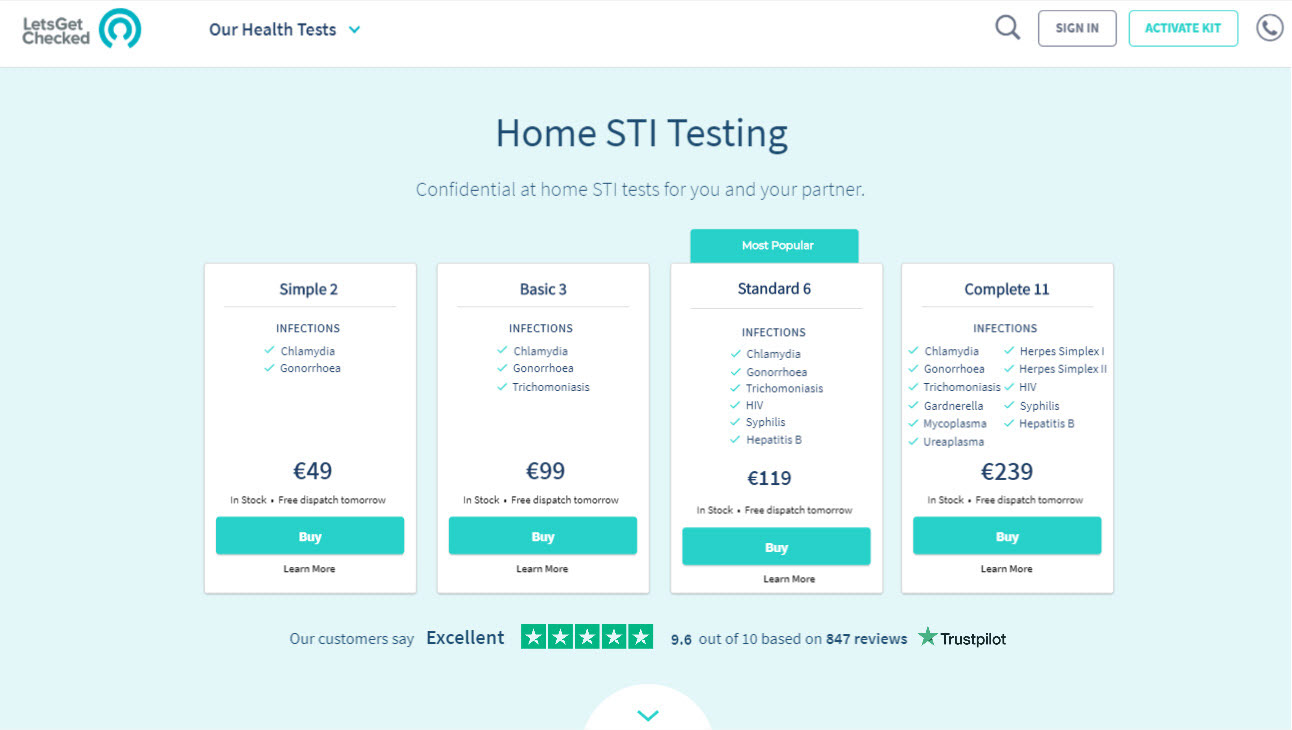Buy the Complete 11 test for €239
This screenshot has height=730, width=1292.
1007,536
